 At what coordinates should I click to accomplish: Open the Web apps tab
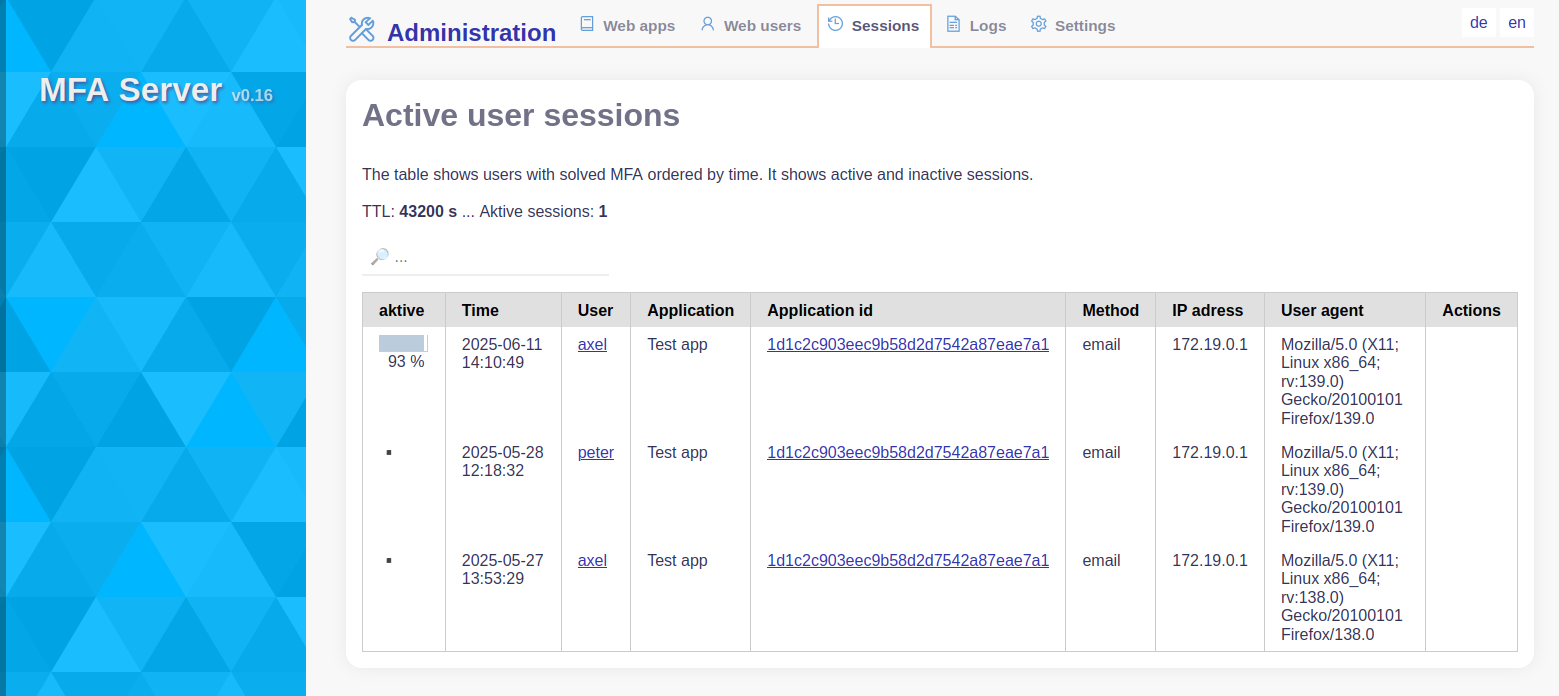627,26
